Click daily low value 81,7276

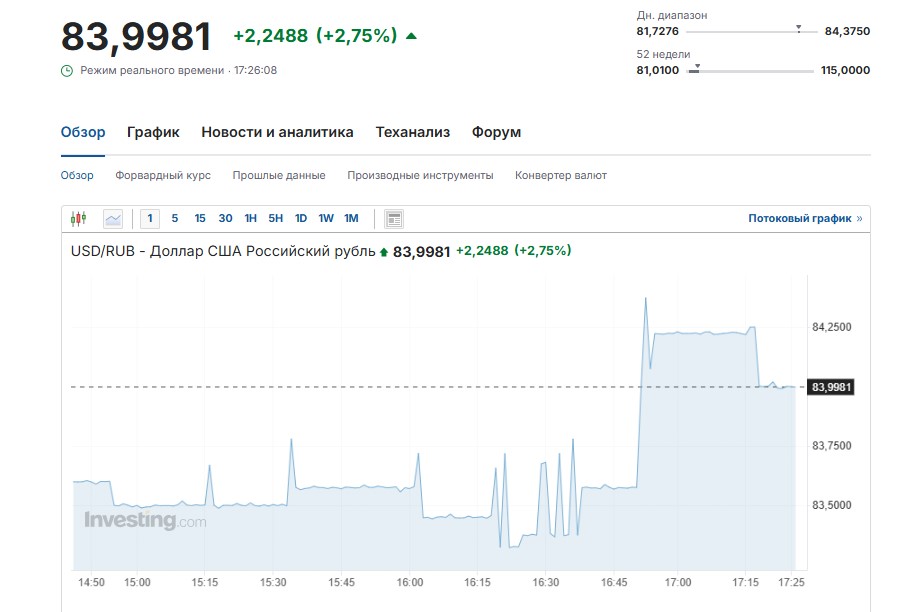tap(658, 31)
